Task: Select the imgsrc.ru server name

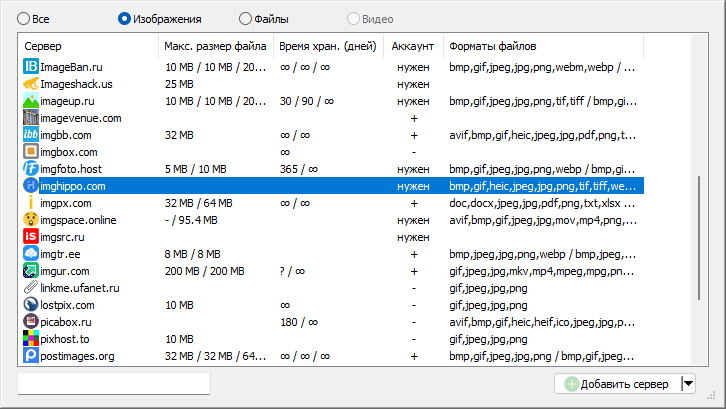Action: click(62, 237)
